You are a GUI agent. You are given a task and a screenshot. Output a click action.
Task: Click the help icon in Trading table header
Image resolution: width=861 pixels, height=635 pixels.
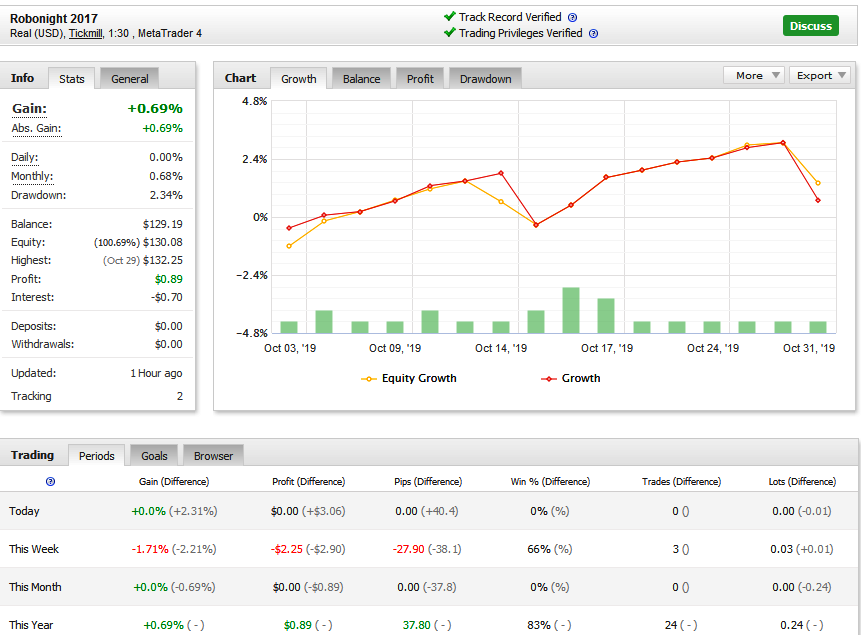(x=51, y=482)
